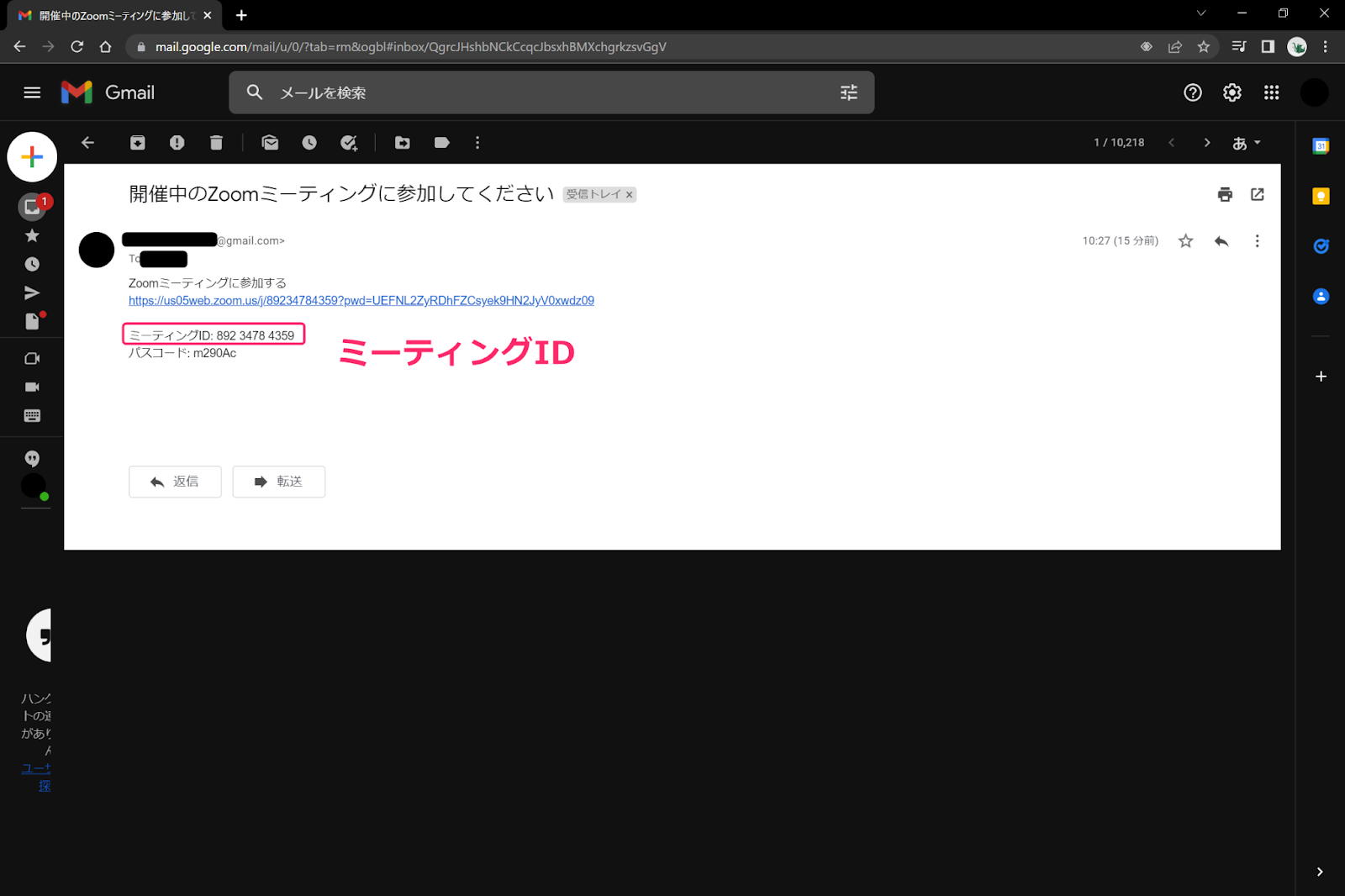Image resolution: width=1345 pixels, height=896 pixels.
Task: Open Starred mail in sidebar
Action: (32, 235)
